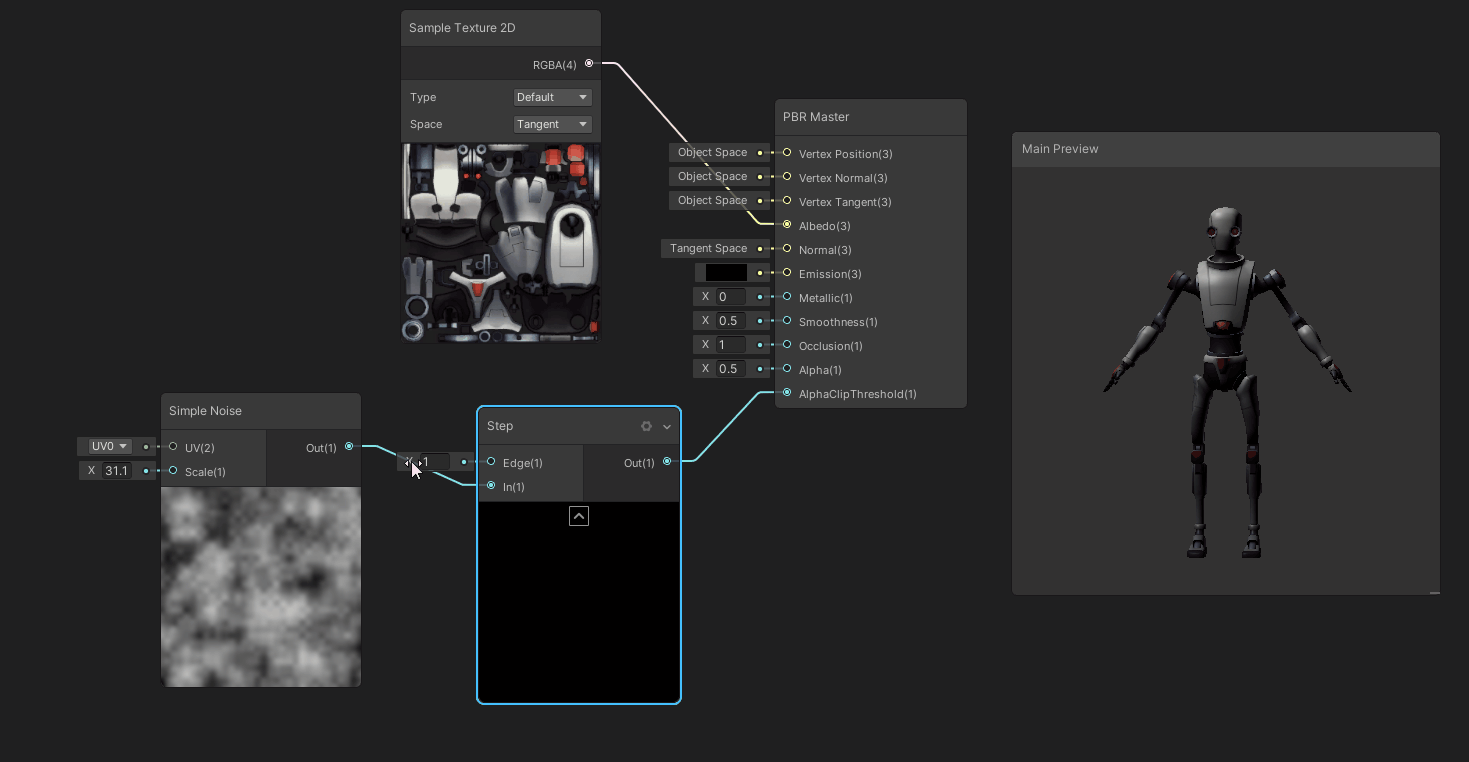Screen dimensions: 1469x762
Task: Click the Simple Noise preview image
Action: point(261,587)
